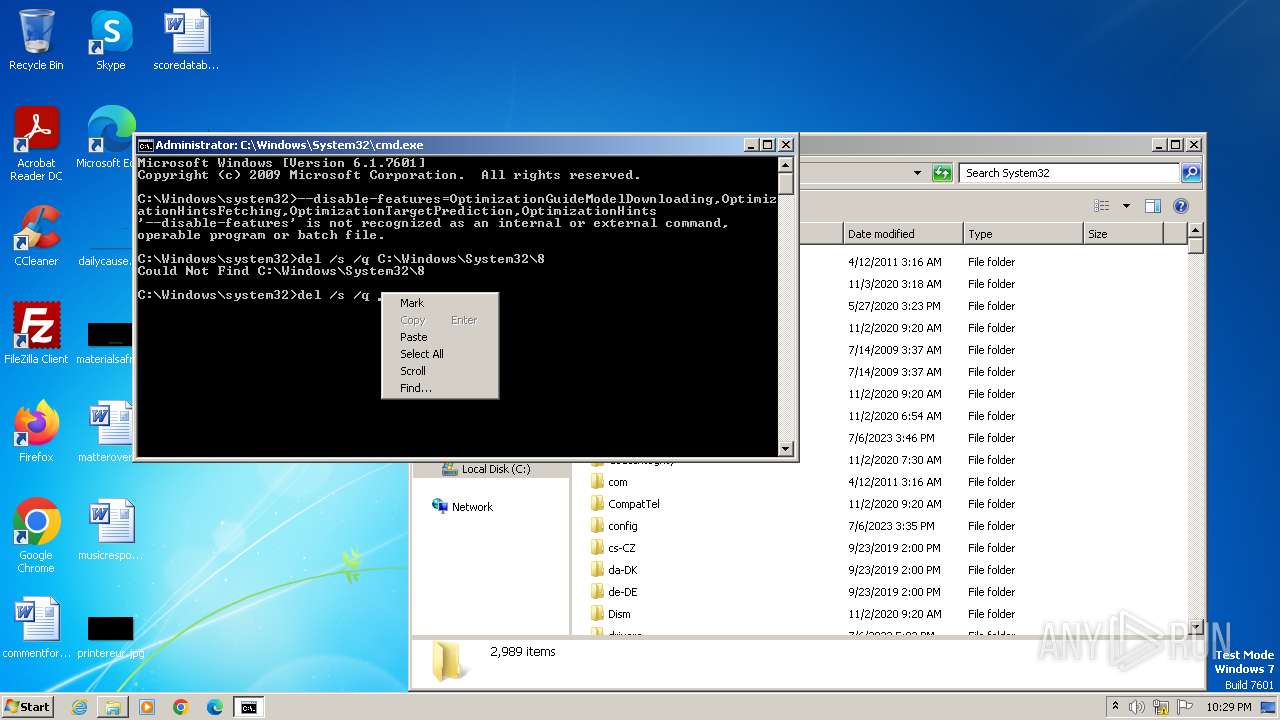The image size is (1280, 720).
Task: Choose Select All in the context menu
Action: point(440,354)
